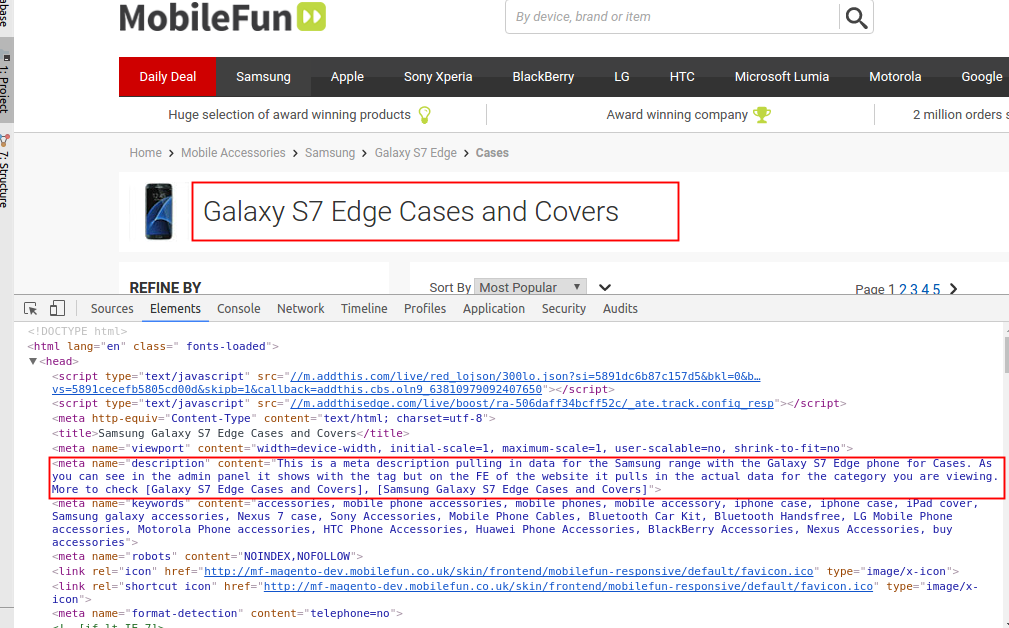Select the meta viewport line
The height and width of the screenshot is (628, 1009).
(x=452, y=448)
